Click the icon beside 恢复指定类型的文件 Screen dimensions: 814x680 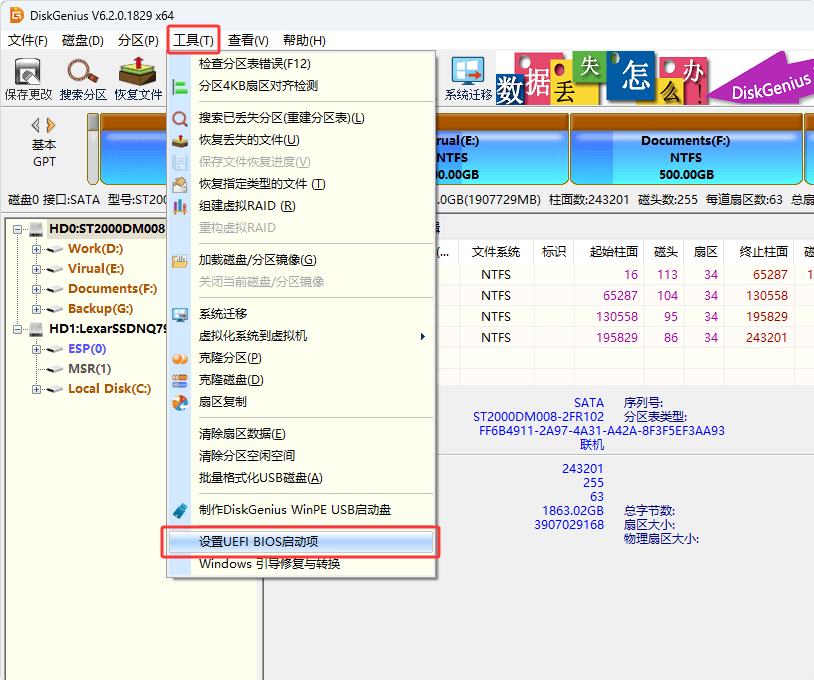[x=180, y=184]
